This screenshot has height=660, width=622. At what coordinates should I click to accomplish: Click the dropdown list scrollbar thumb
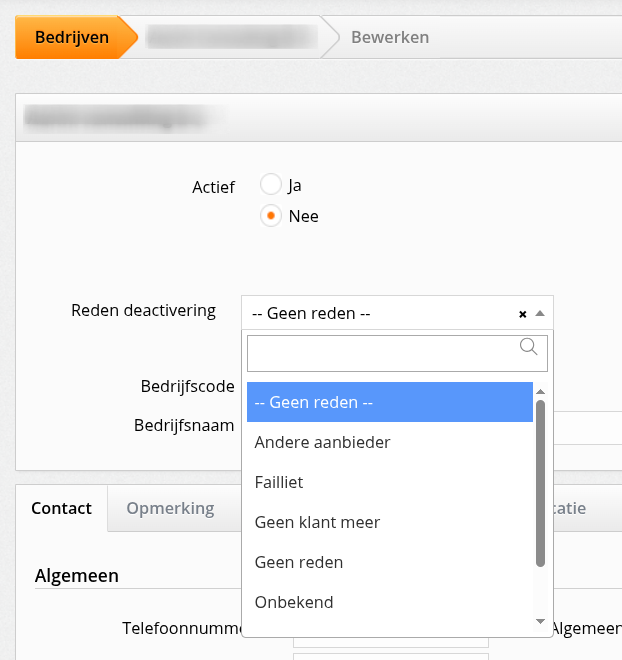[540, 483]
